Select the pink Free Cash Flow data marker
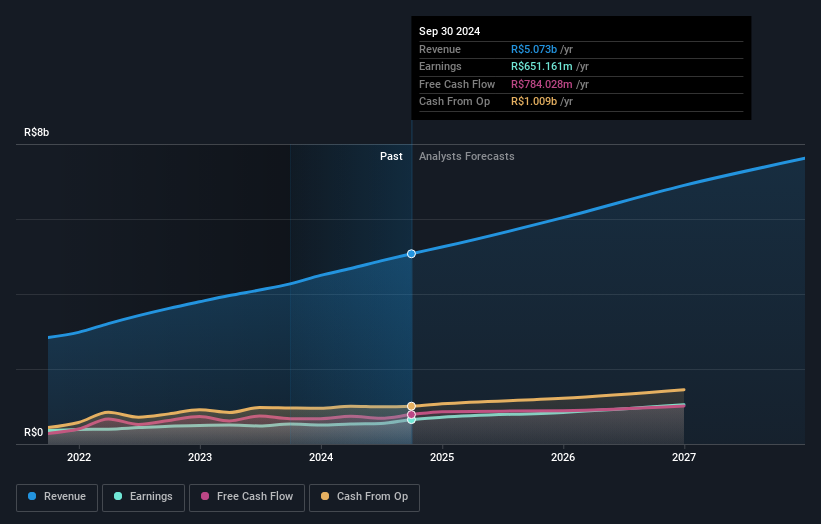Image resolution: width=821 pixels, height=524 pixels. point(412,415)
